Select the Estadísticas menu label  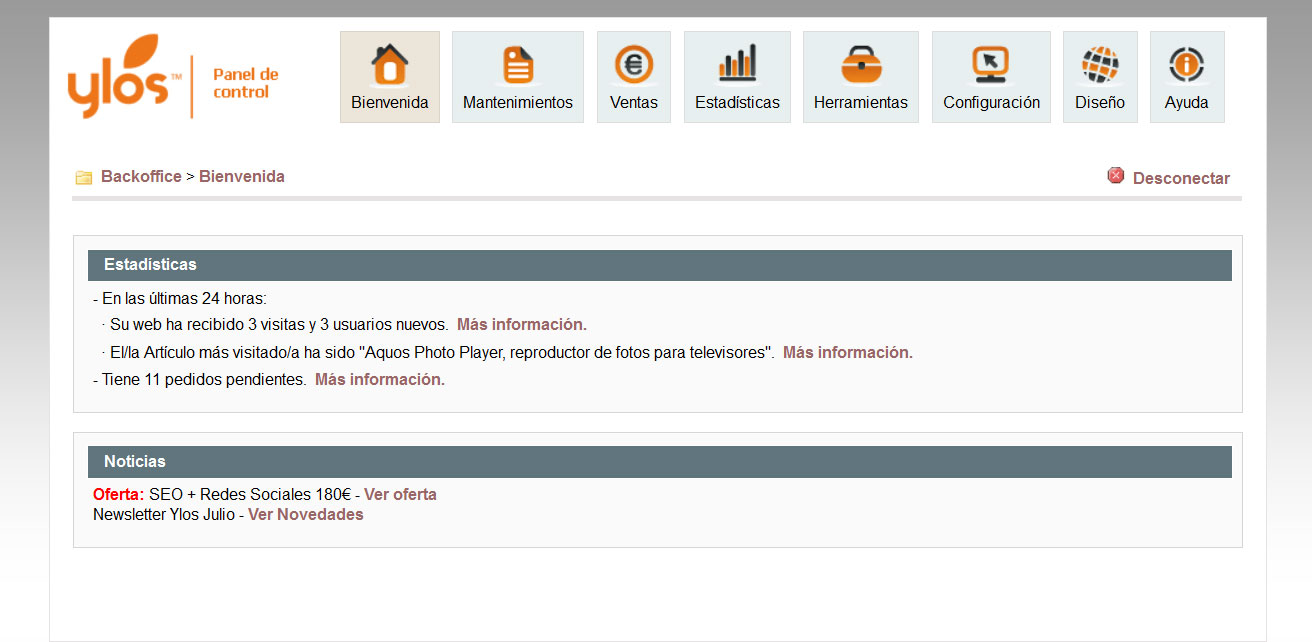[737, 103]
